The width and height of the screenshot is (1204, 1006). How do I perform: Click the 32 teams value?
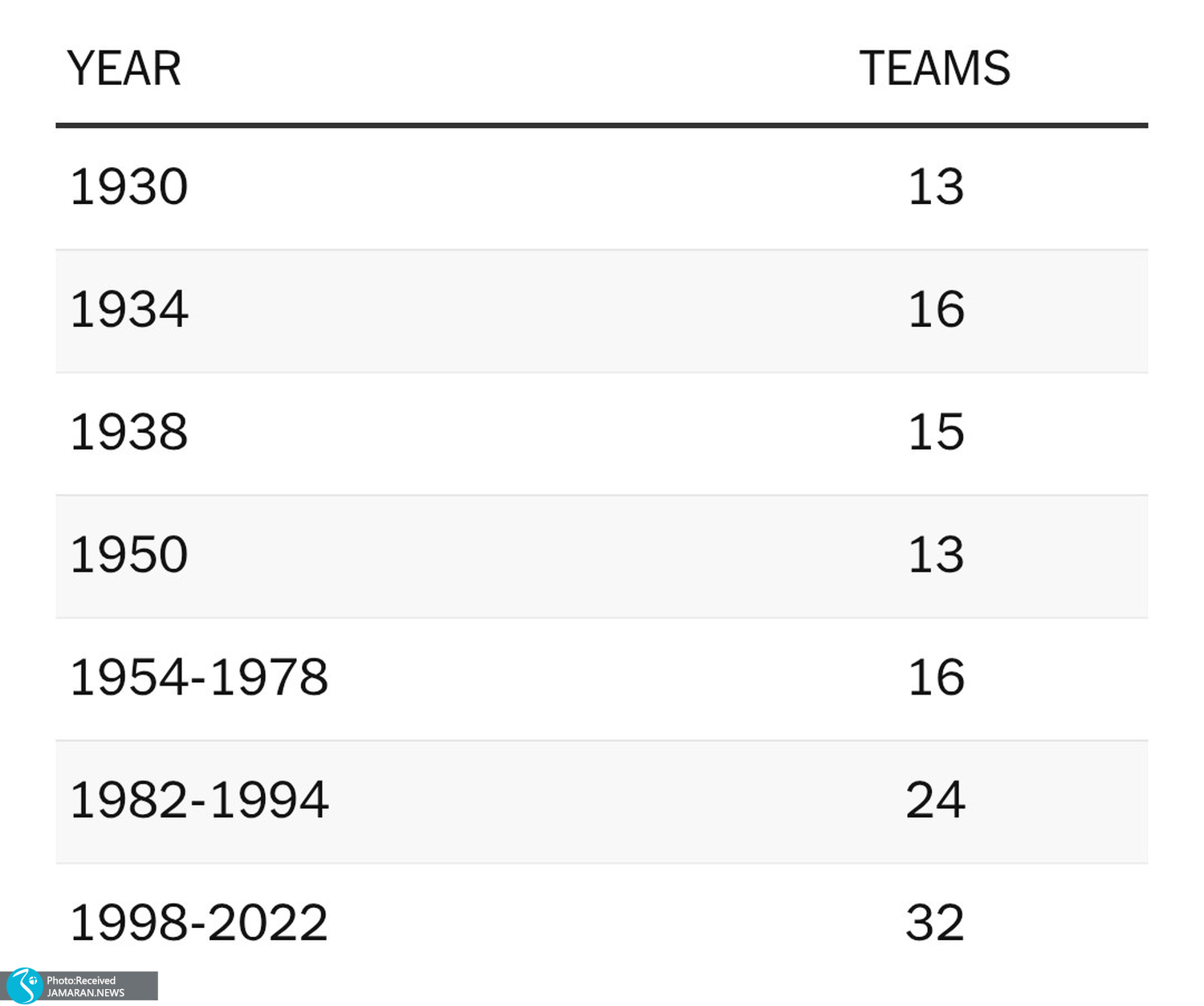click(x=935, y=923)
